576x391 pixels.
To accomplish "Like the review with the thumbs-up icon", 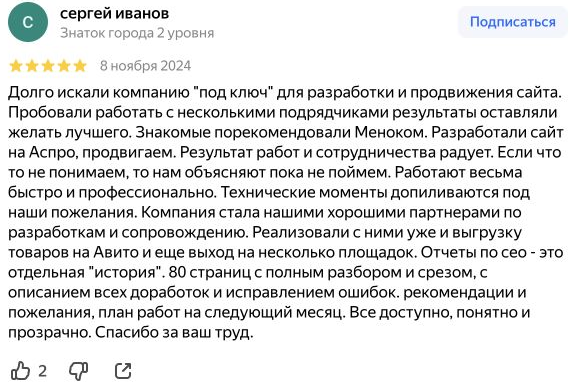I will click(x=20, y=370).
